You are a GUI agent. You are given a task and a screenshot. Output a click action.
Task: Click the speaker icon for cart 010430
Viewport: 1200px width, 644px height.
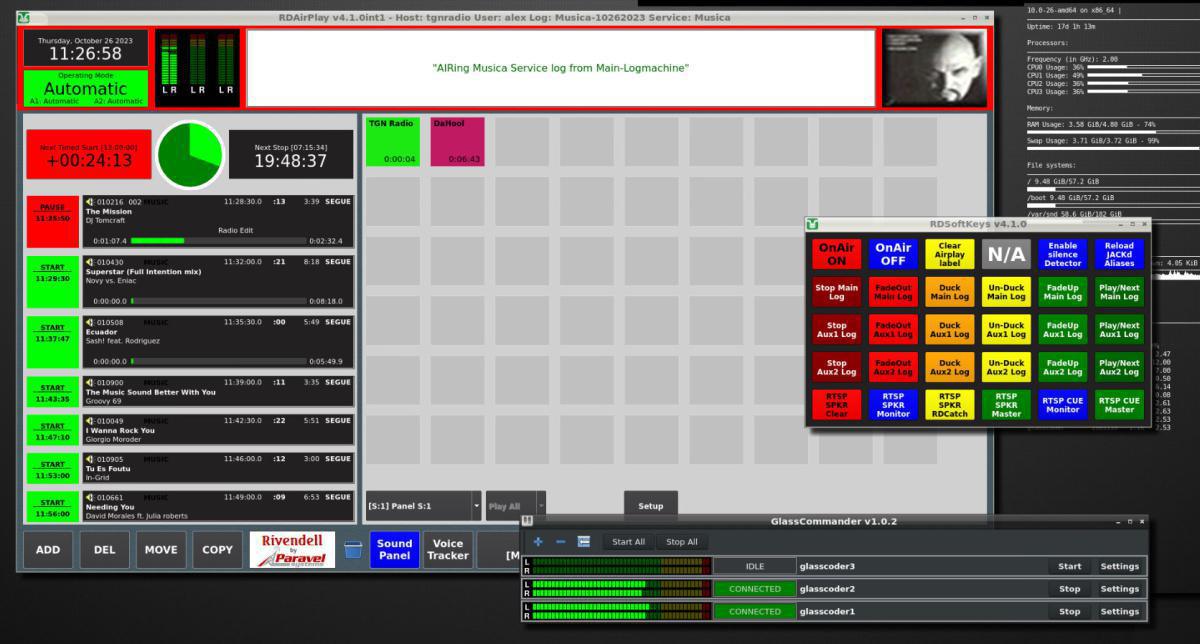point(90,262)
